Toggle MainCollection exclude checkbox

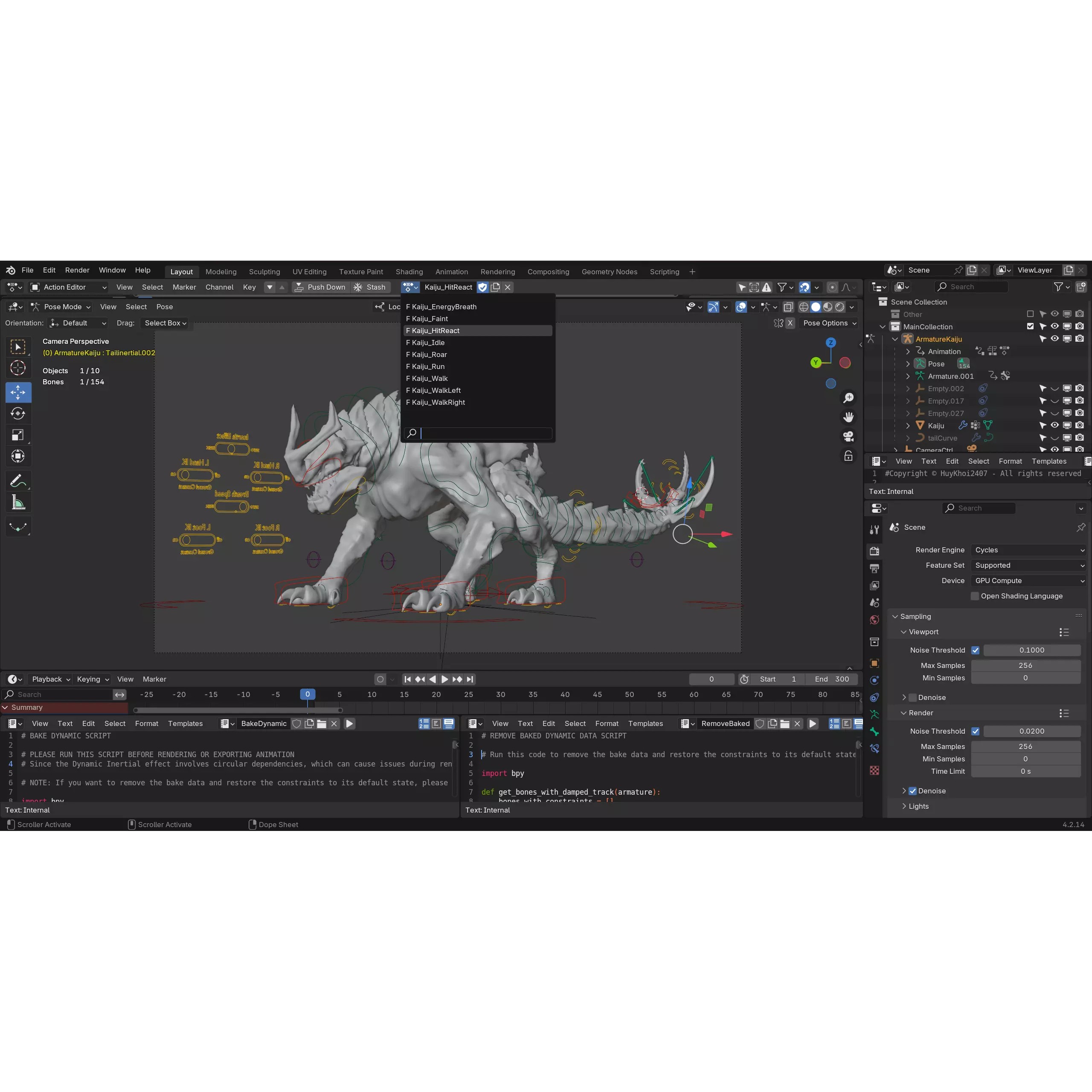coord(1031,326)
